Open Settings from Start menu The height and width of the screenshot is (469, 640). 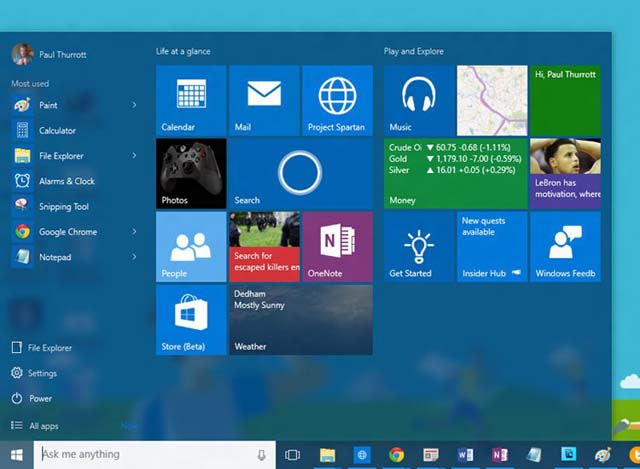(34, 373)
